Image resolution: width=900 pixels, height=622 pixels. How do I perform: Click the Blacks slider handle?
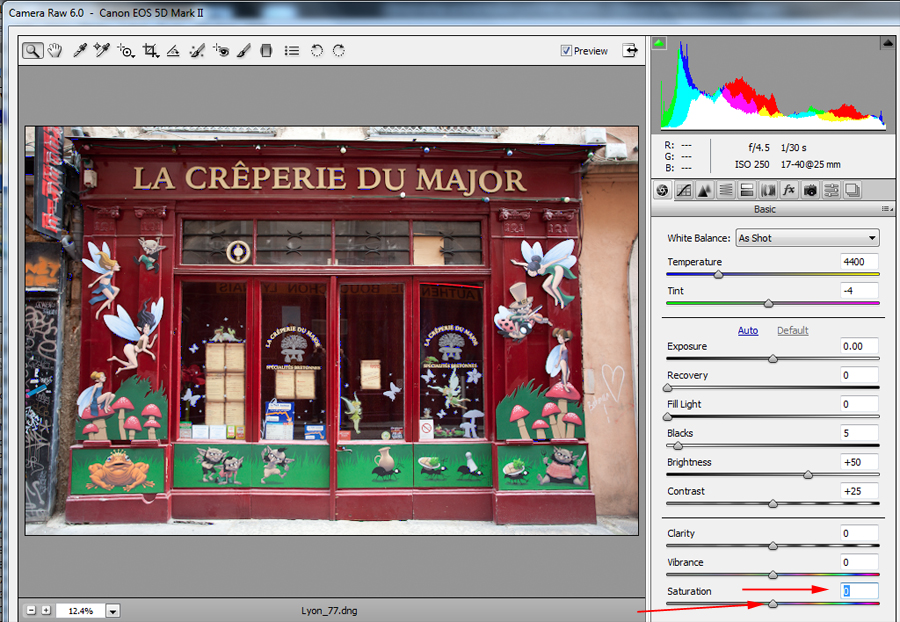[x=678, y=446]
